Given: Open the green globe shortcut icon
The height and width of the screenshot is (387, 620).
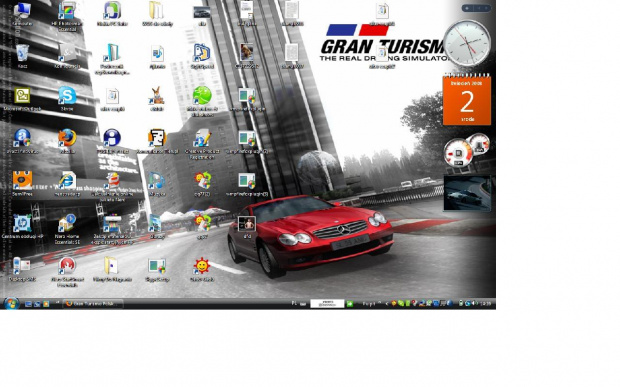Looking at the screenshot, I should click(202, 96).
